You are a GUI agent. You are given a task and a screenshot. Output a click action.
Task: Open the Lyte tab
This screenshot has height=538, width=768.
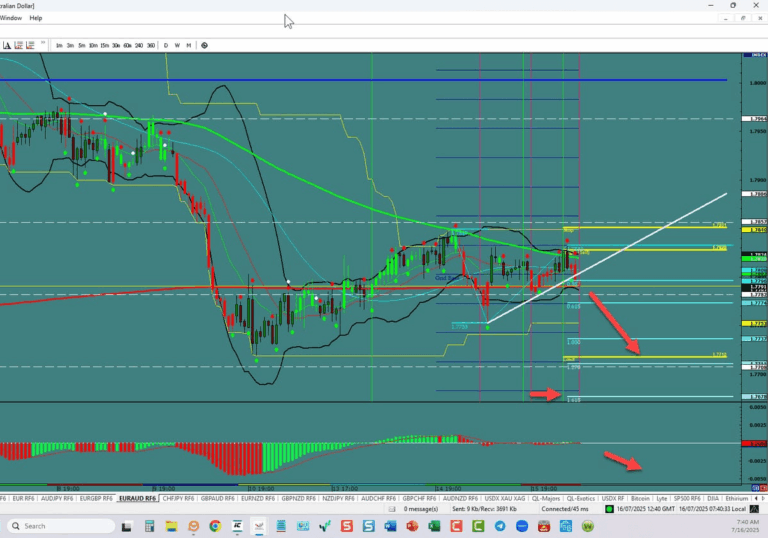[x=662, y=498]
